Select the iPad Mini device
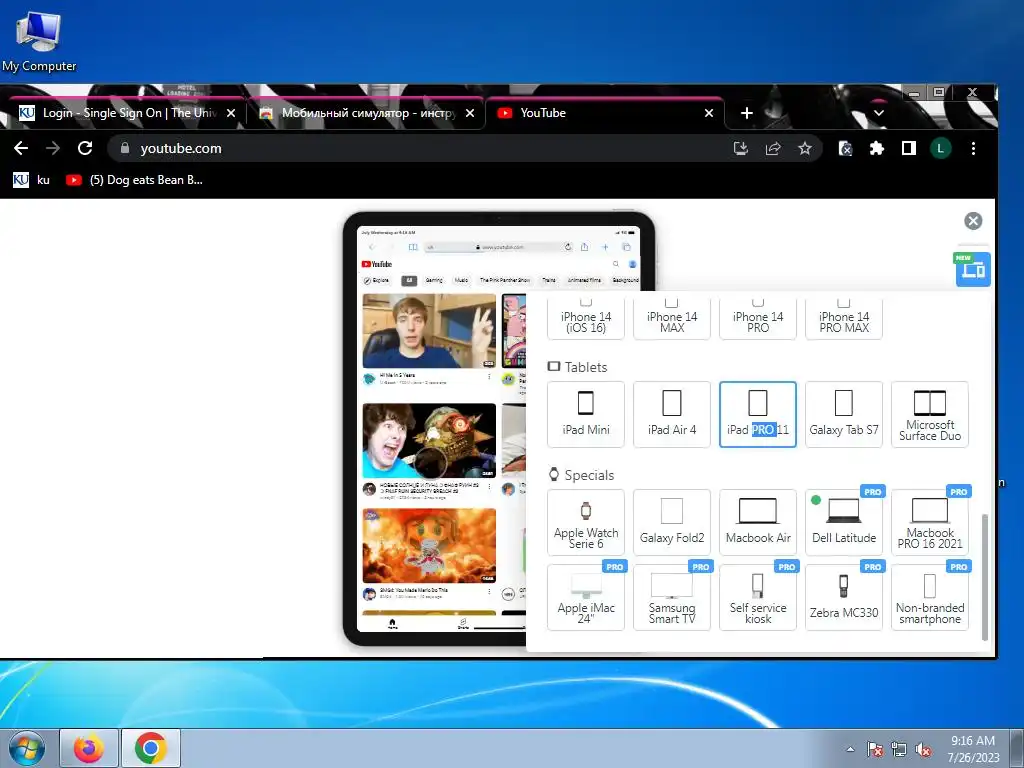 (586, 414)
